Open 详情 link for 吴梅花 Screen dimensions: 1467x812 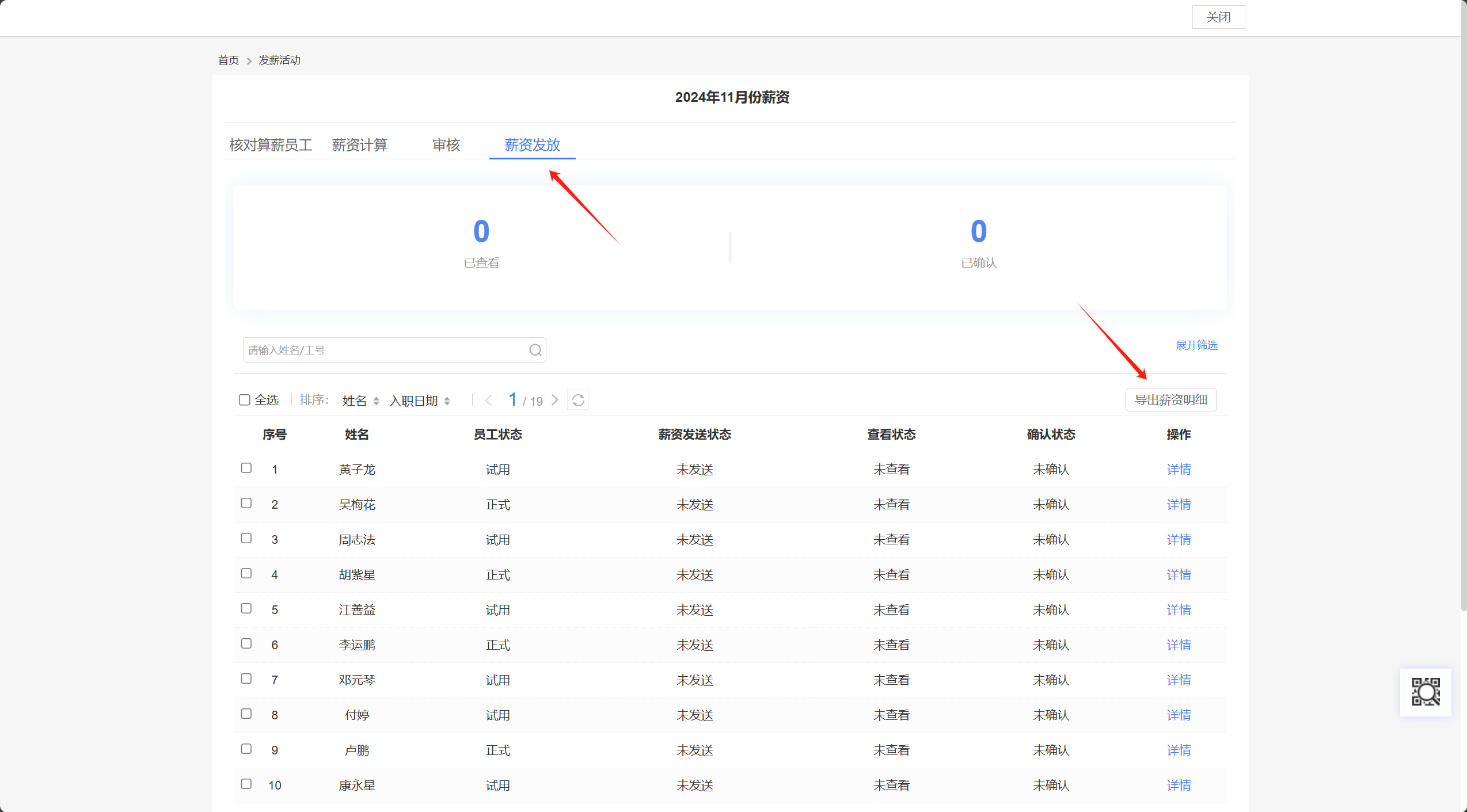(1179, 505)
